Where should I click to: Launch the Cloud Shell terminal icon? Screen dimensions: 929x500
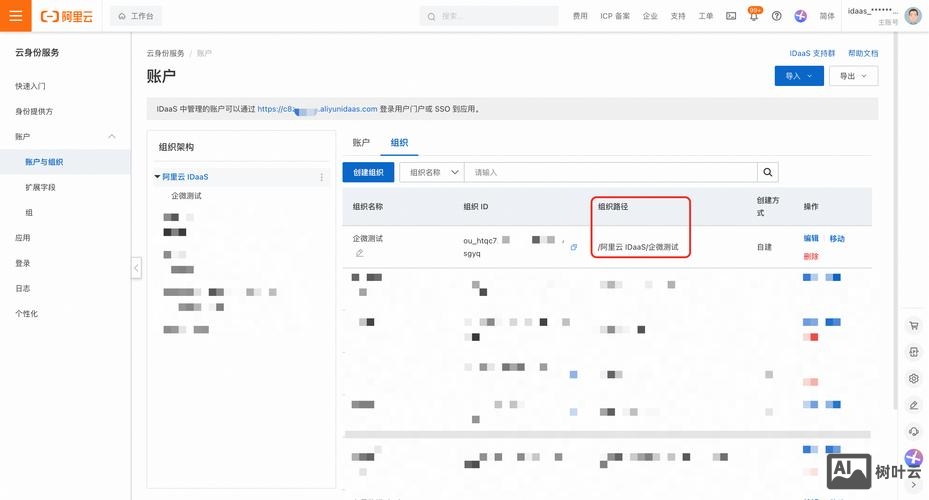731,16
